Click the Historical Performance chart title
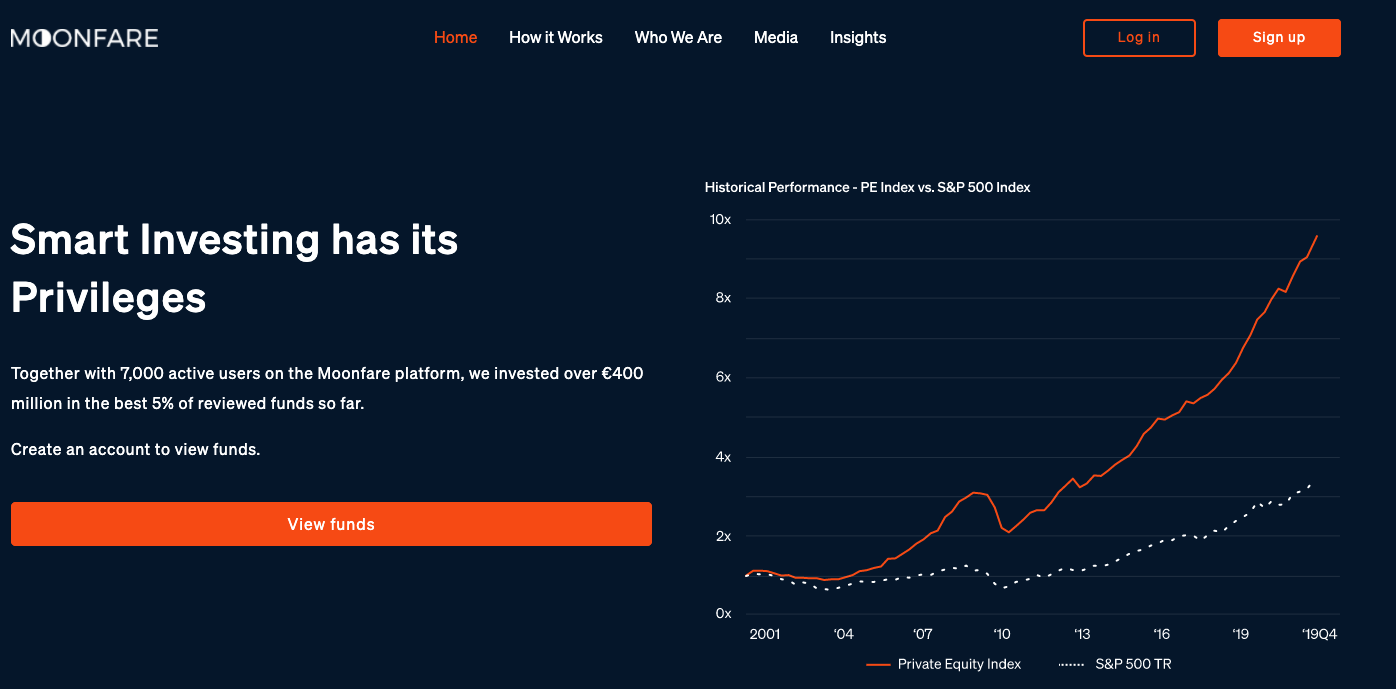The image size is (1396, 689). coord(867,187)
